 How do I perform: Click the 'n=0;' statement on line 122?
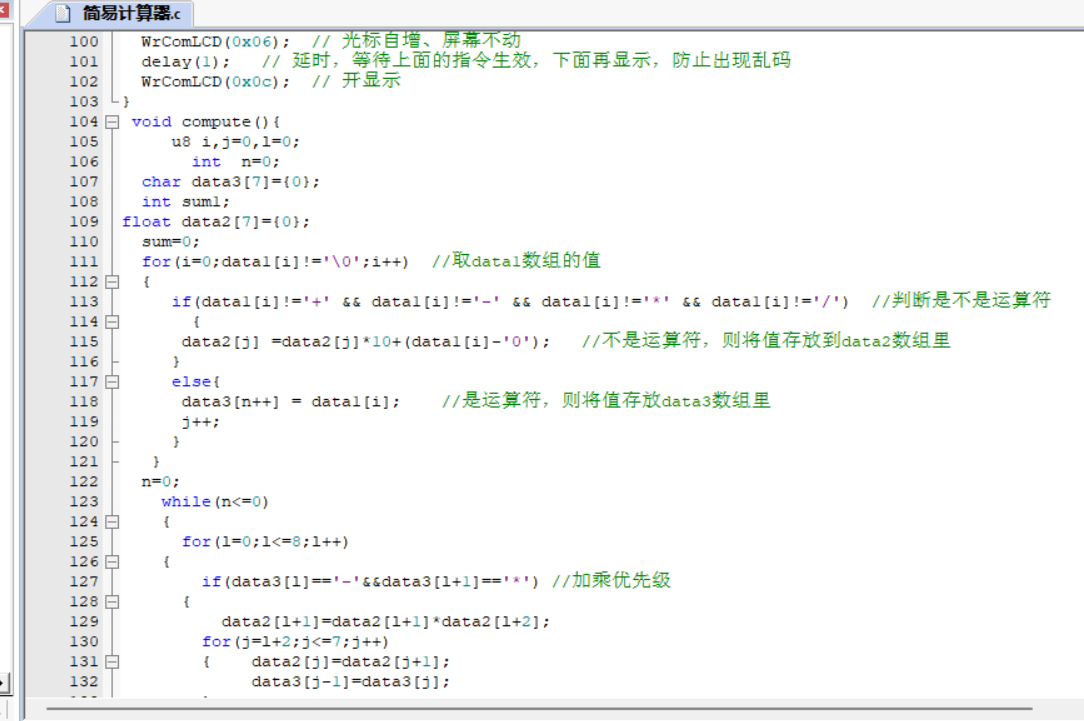(x=160, y=482)
